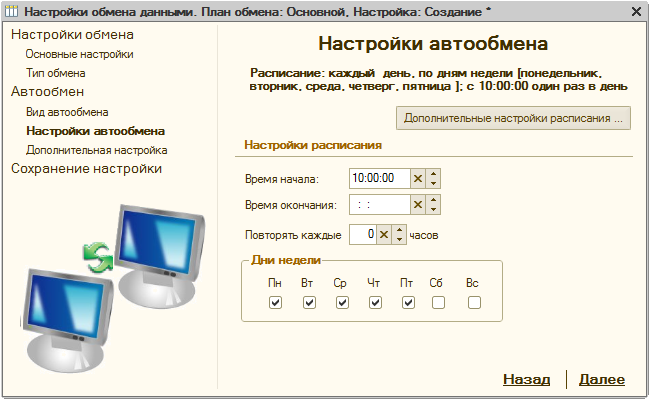This screenshot has height=399, width=649.
Task: Uncheck the Пн weekday checkbox
Action: click(275, 303)
